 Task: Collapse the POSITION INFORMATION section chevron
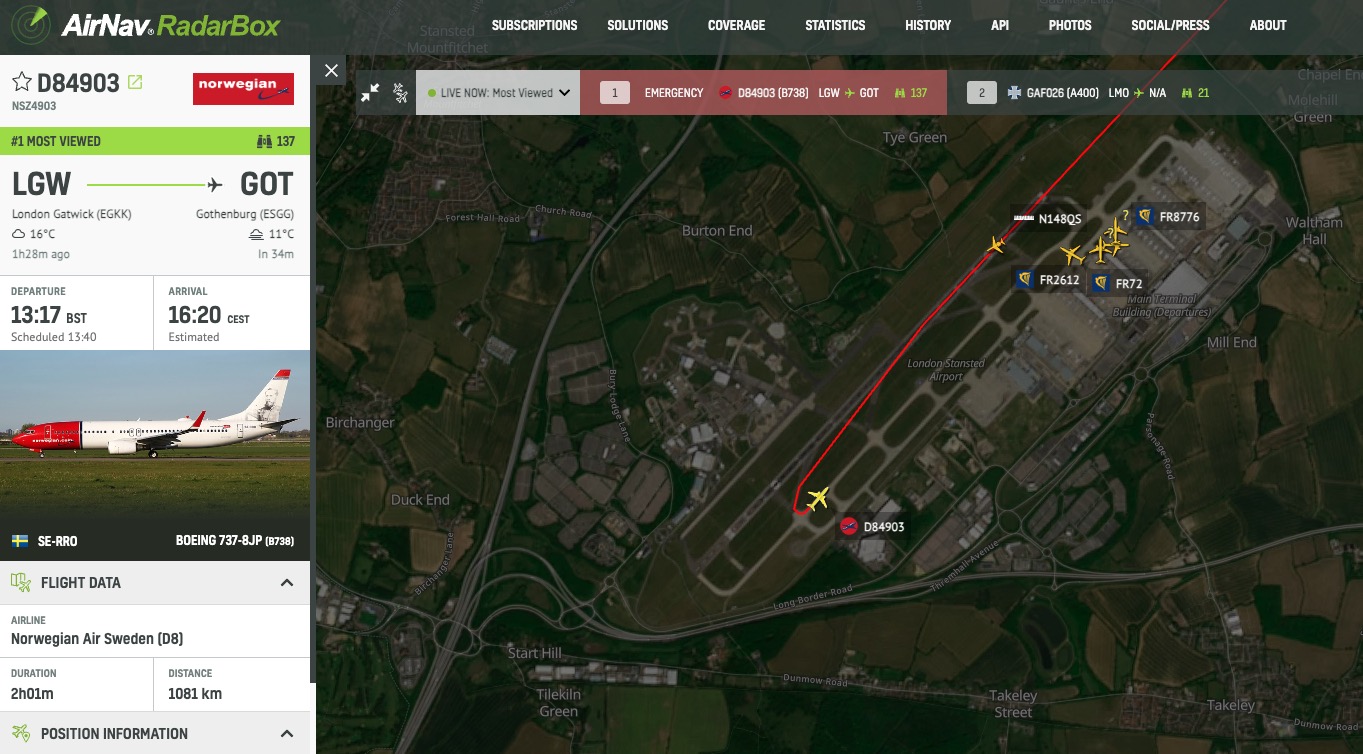click(287, 734)
